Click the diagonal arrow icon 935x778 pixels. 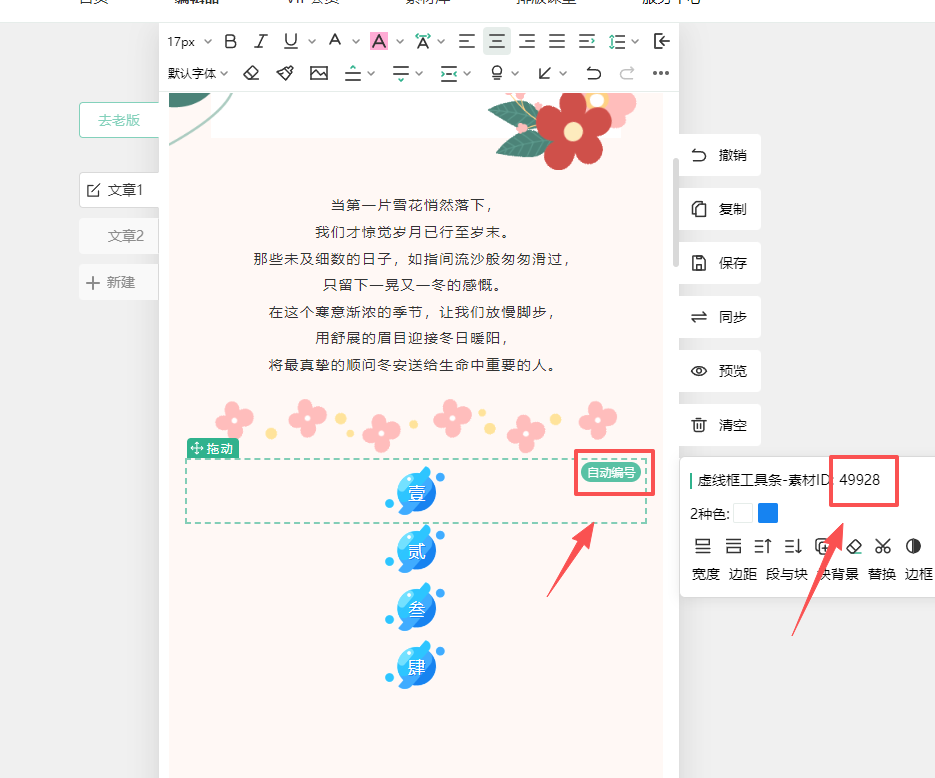pos(544,73)
